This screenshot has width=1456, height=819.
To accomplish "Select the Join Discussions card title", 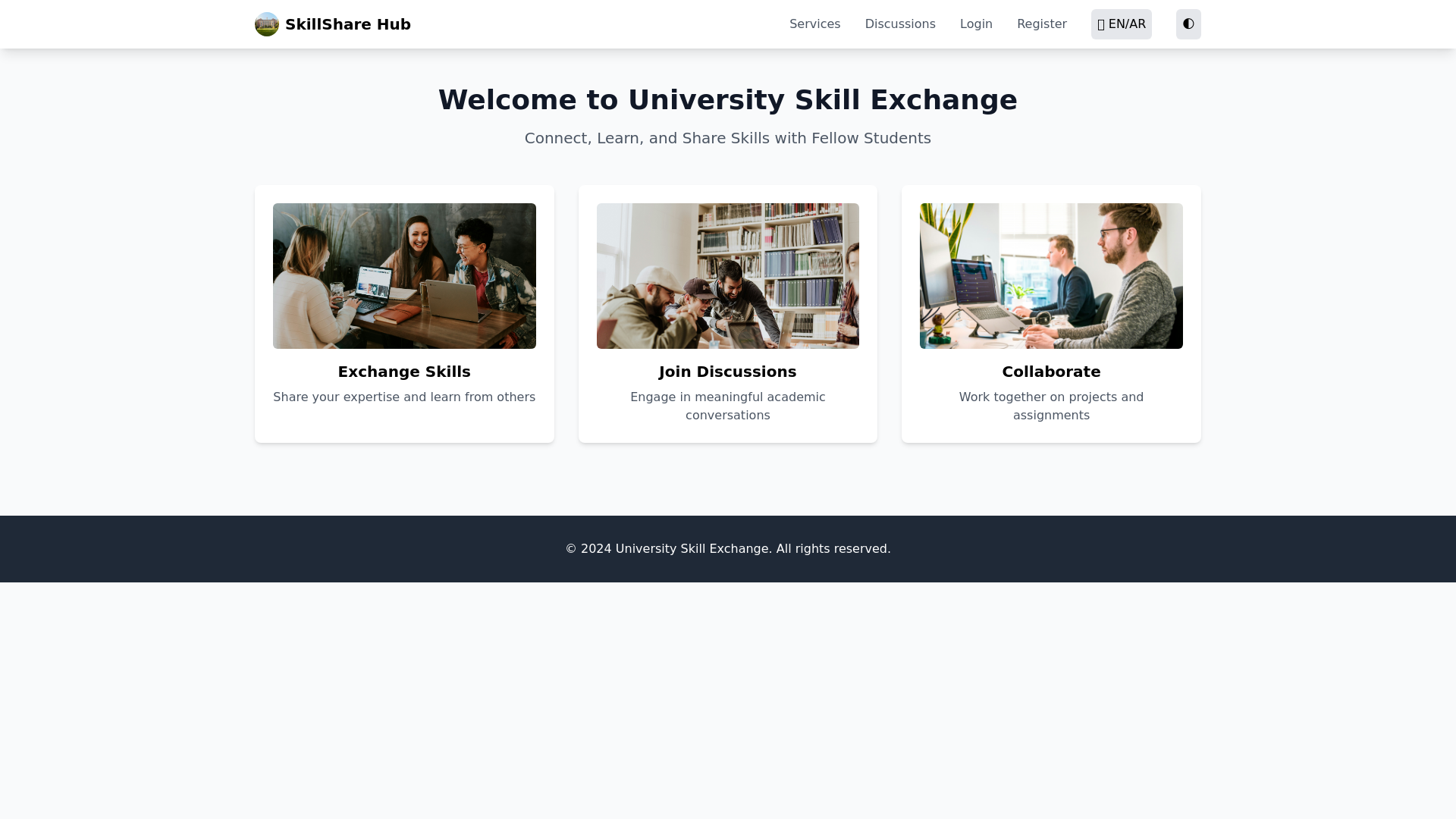I will tap(727, 372).
